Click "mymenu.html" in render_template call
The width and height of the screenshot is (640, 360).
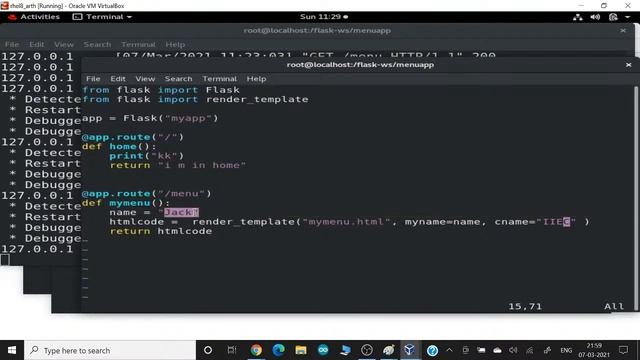pyautogui.click(x=346, y=222)
